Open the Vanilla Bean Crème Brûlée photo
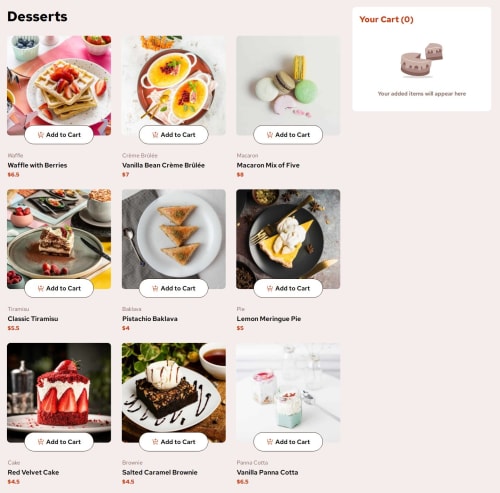Viewport: 500px width, 493px height. pyautogui.click(x=174, y=85)
